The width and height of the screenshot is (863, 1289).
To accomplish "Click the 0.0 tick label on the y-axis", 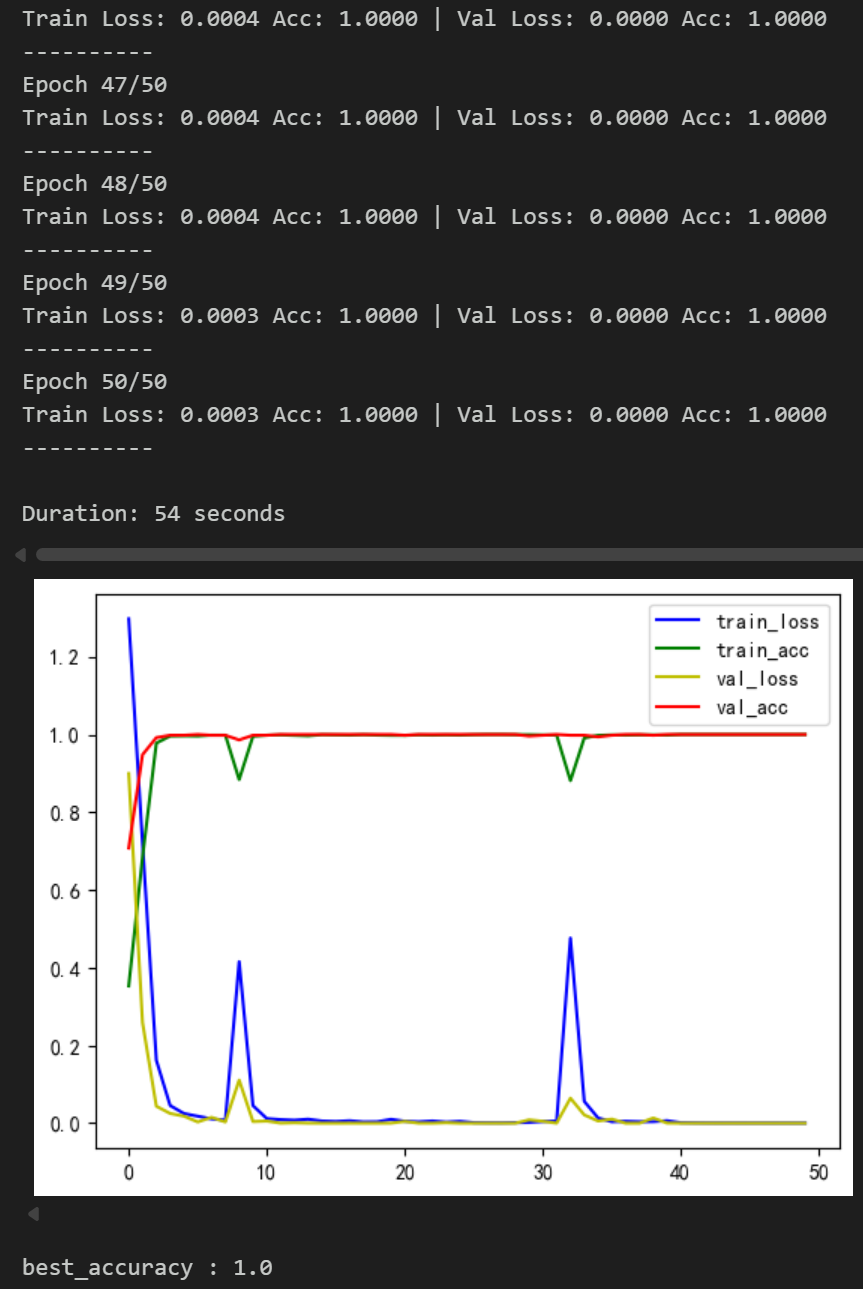I will (x=65, y=1125).
